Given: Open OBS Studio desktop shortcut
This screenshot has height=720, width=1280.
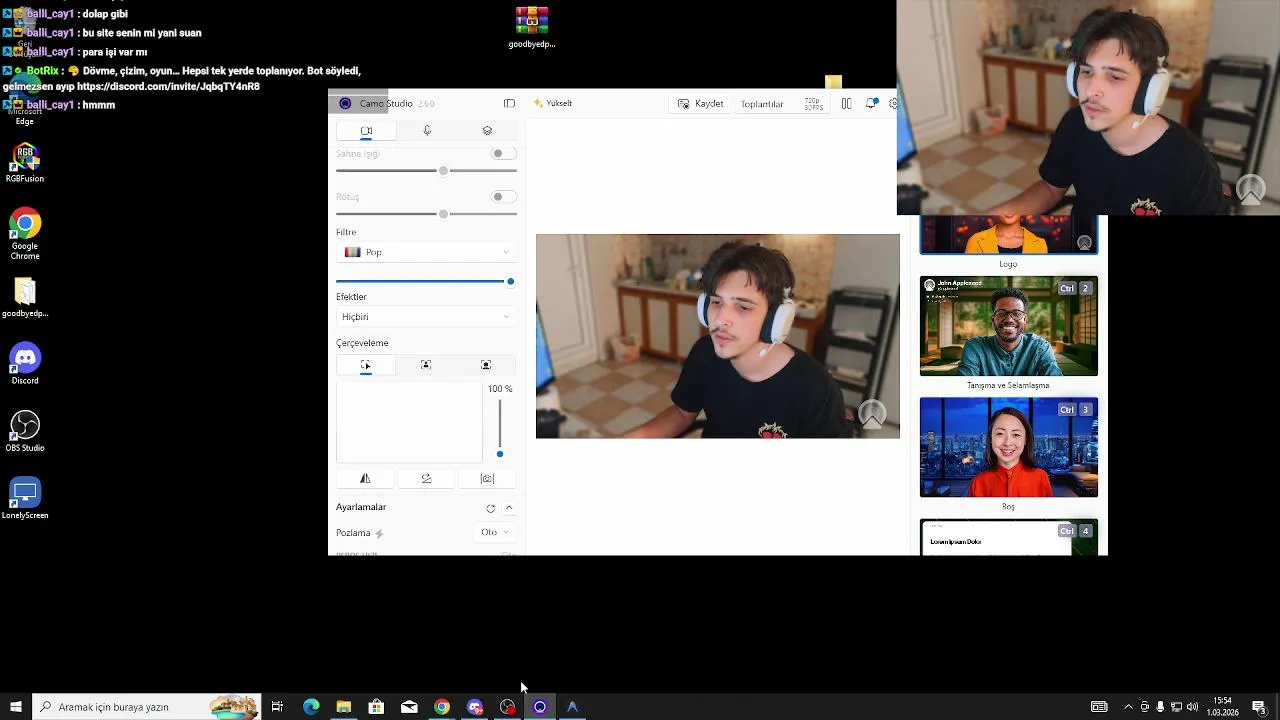Looking at the screenshot, I should (25, 431).
